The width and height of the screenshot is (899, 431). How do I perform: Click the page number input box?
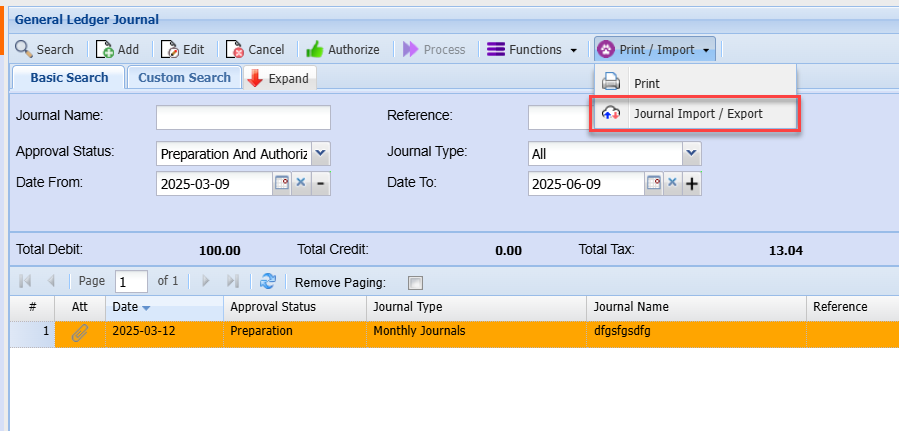[x=131, y=282]
